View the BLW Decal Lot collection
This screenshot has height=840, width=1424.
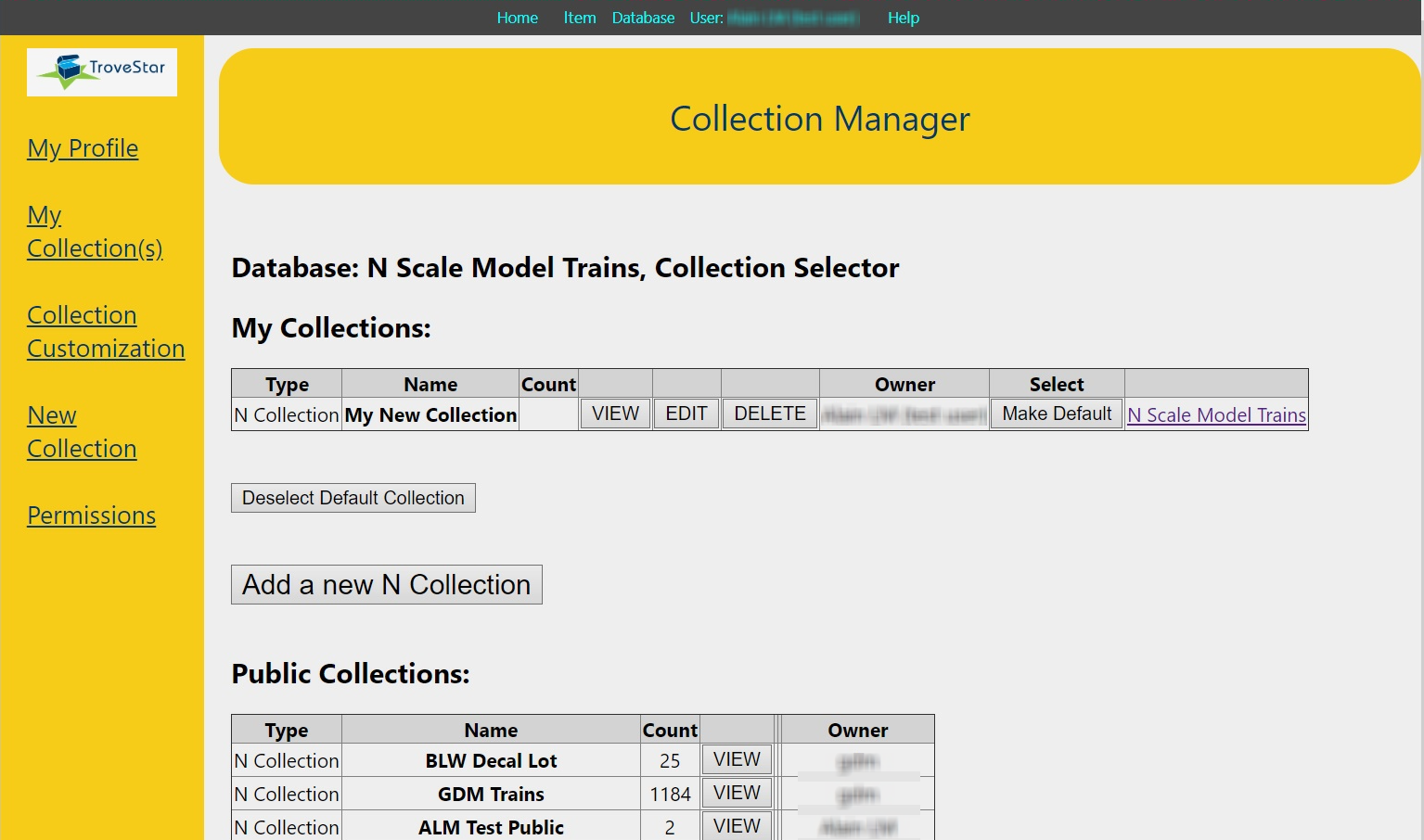pos(737,759)
